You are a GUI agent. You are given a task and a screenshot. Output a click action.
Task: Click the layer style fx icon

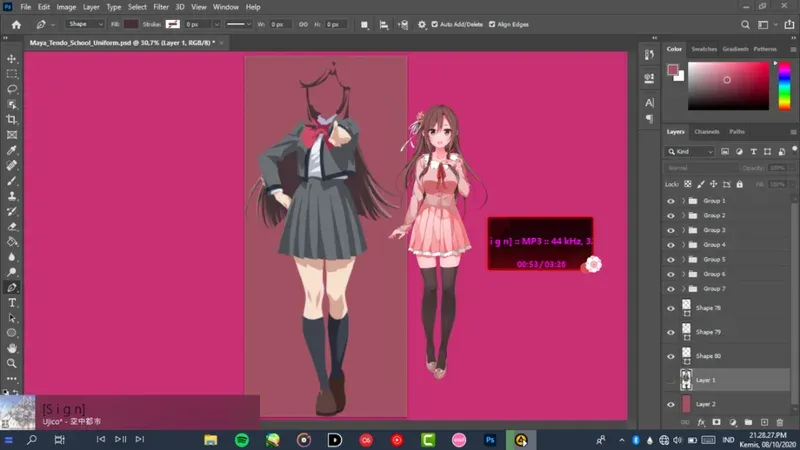pyautogui.click(x=701, y=422)
